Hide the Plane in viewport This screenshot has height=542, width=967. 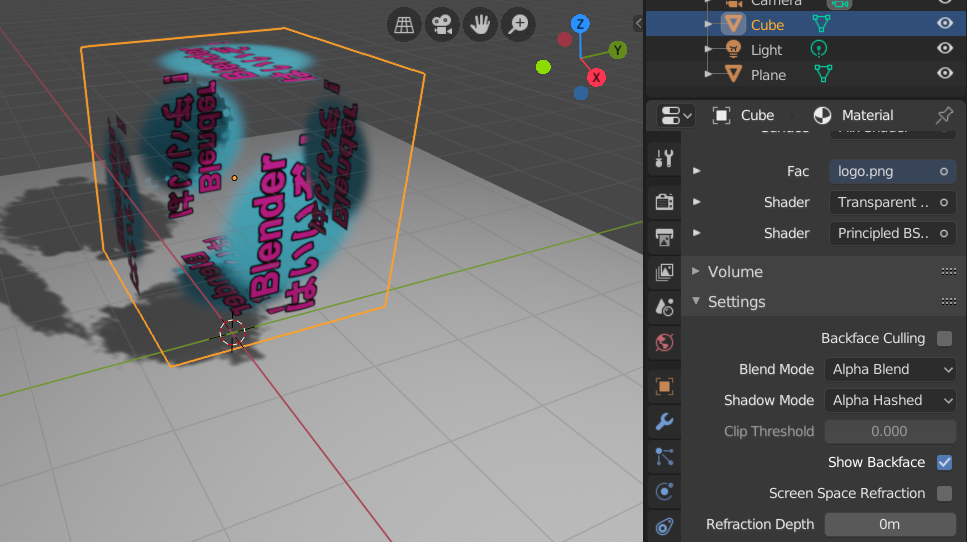pos(945,73)
